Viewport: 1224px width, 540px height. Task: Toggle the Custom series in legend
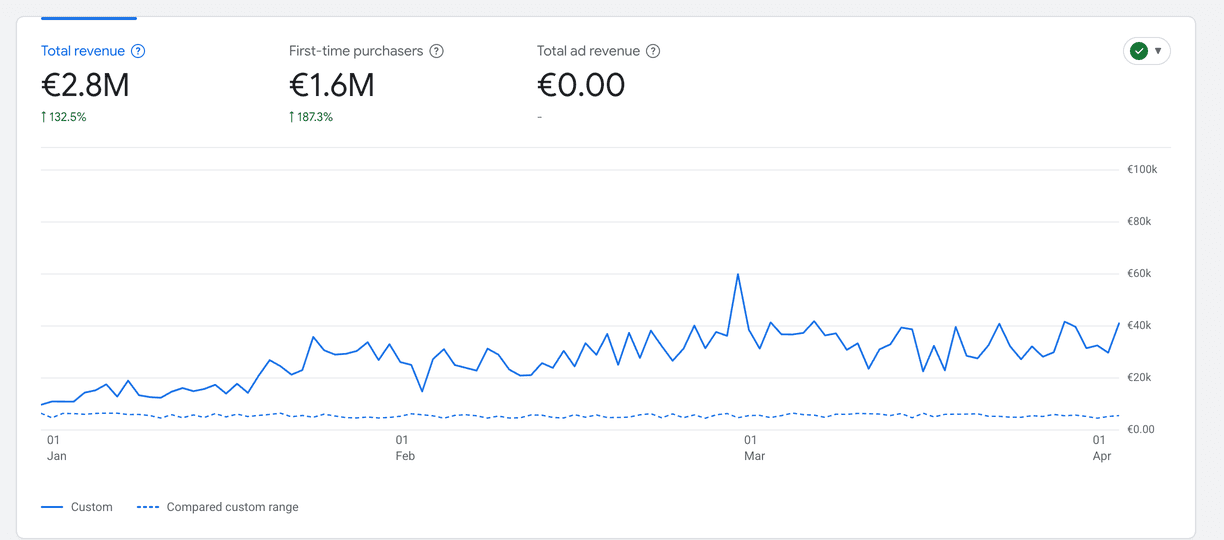pos(77,507)
